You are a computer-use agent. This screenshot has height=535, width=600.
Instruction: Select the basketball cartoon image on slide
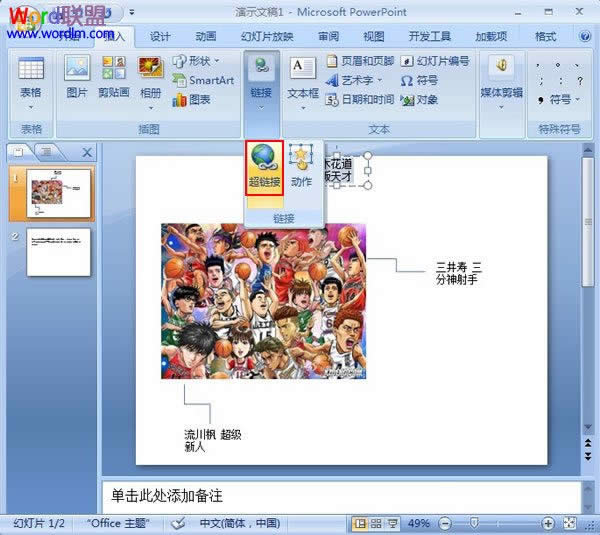pyautogui.click(x=263, y=301)
